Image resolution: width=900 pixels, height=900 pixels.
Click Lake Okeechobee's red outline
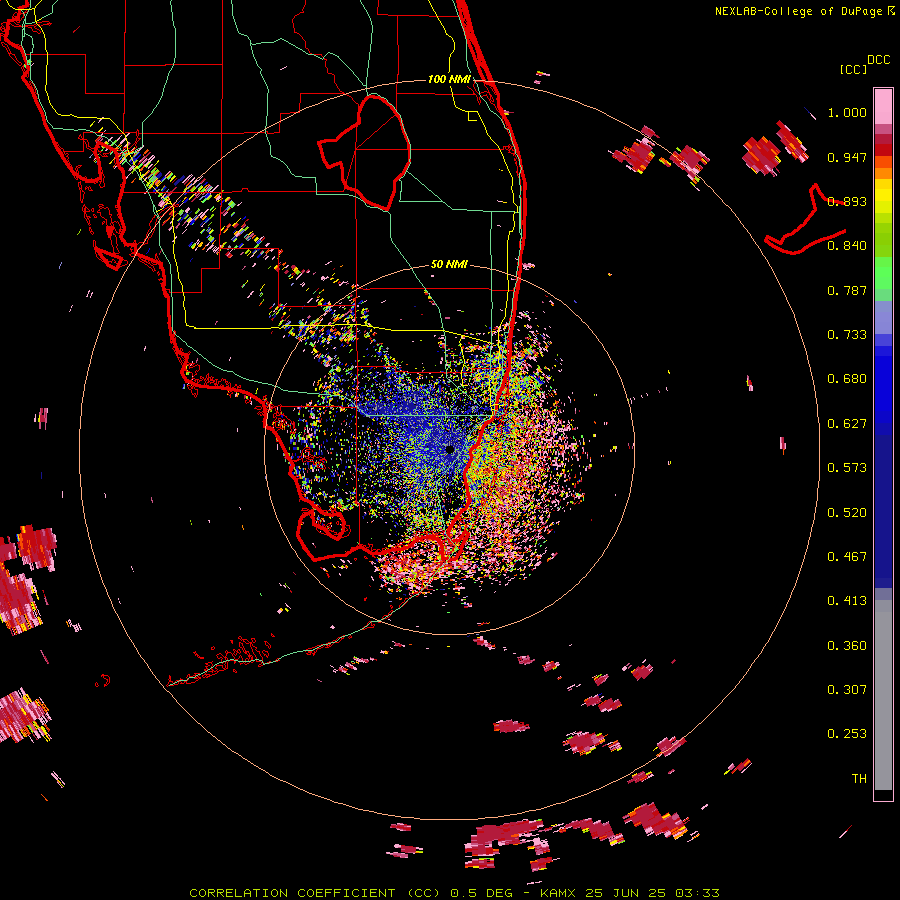pyautogui.click(x=364, y=153)
